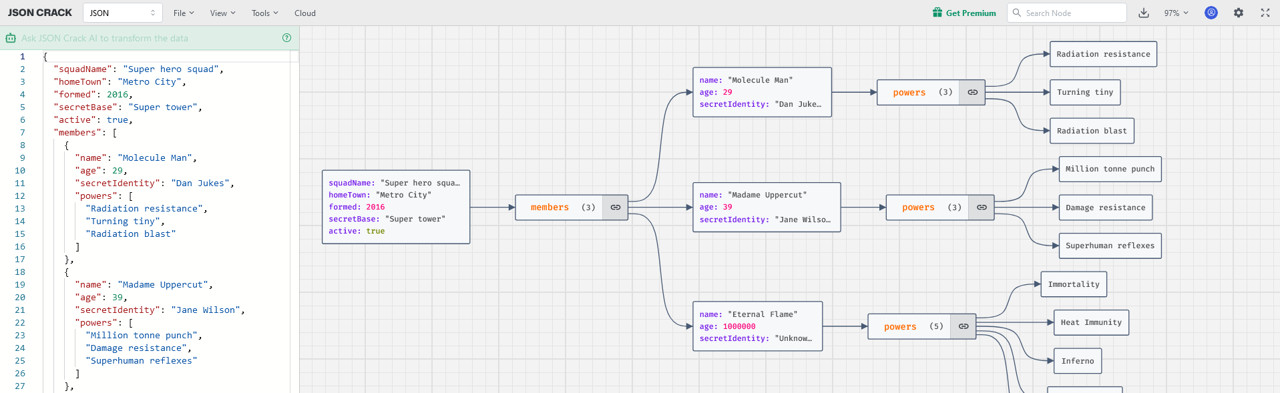Viewport: 1280px width, 393px height.
Task: Select the Immortality graph node
Action: pos(1074,284)
